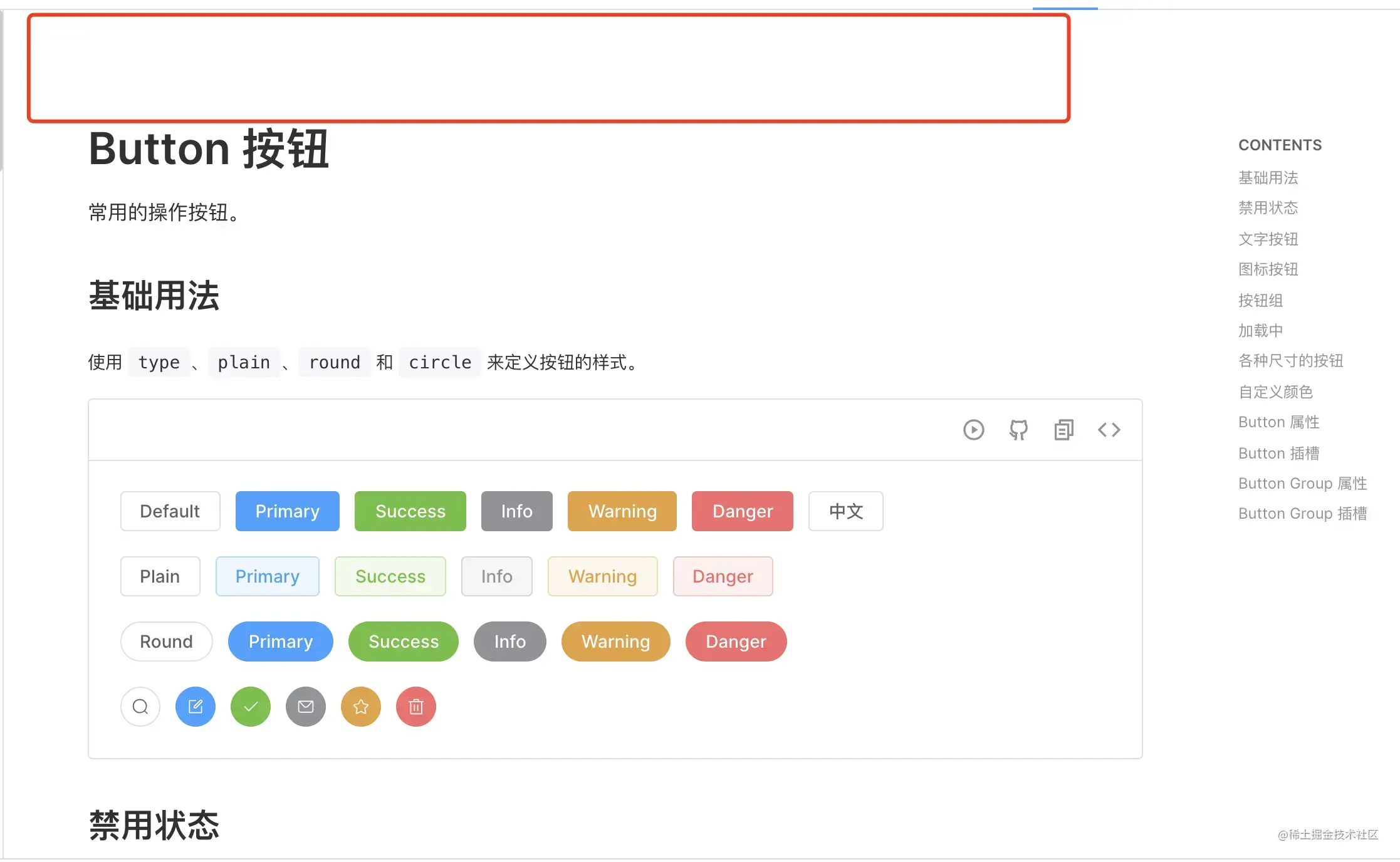Go to 禁用状态 in contents

(1268, 208)
